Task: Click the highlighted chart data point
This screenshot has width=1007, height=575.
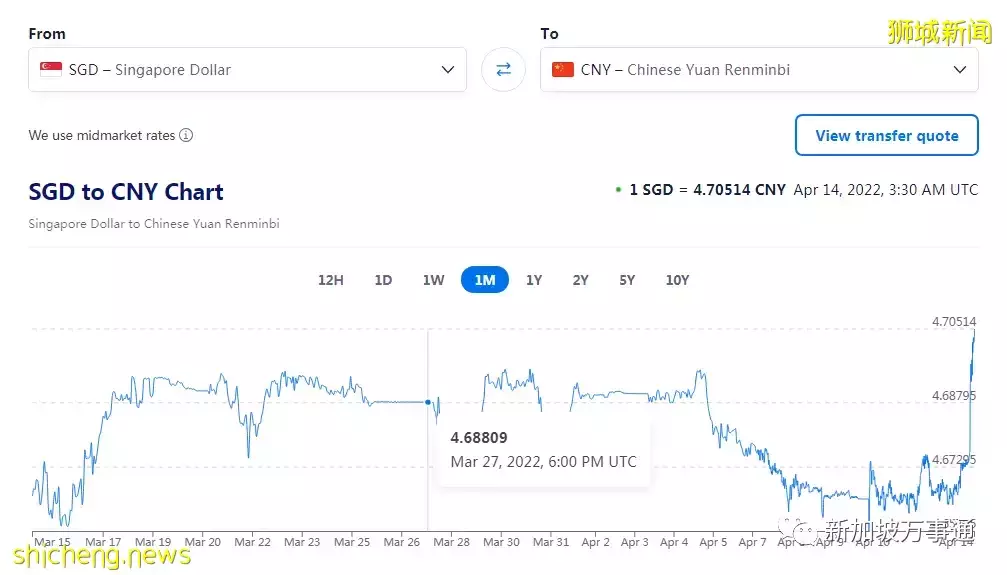Action: 428,402
